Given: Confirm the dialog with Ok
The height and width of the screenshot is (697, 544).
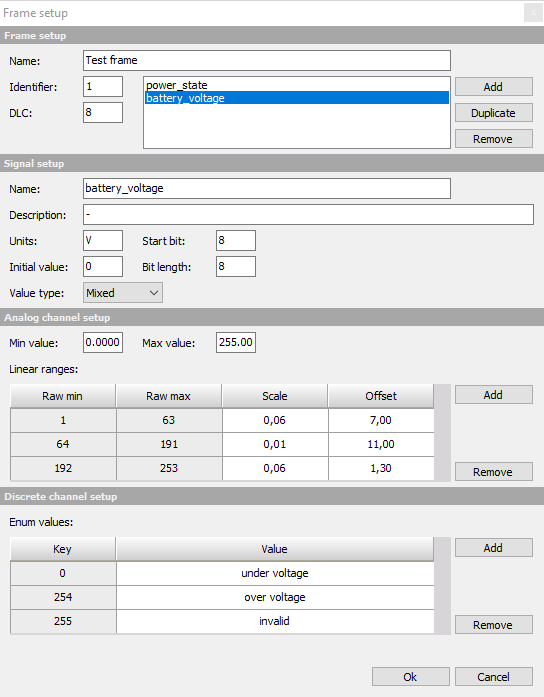Looking at the screenshot, I should pyautogui.click(x=411, y=677).
